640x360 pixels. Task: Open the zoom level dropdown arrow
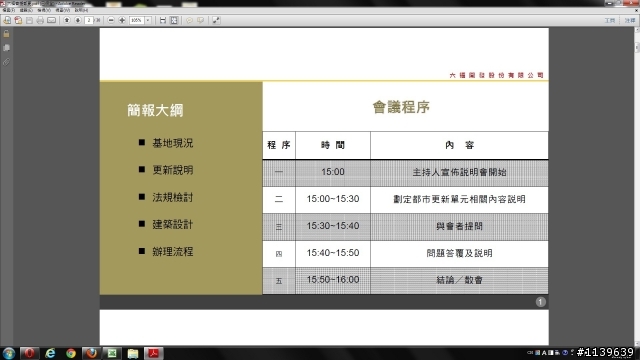(148, 20)
